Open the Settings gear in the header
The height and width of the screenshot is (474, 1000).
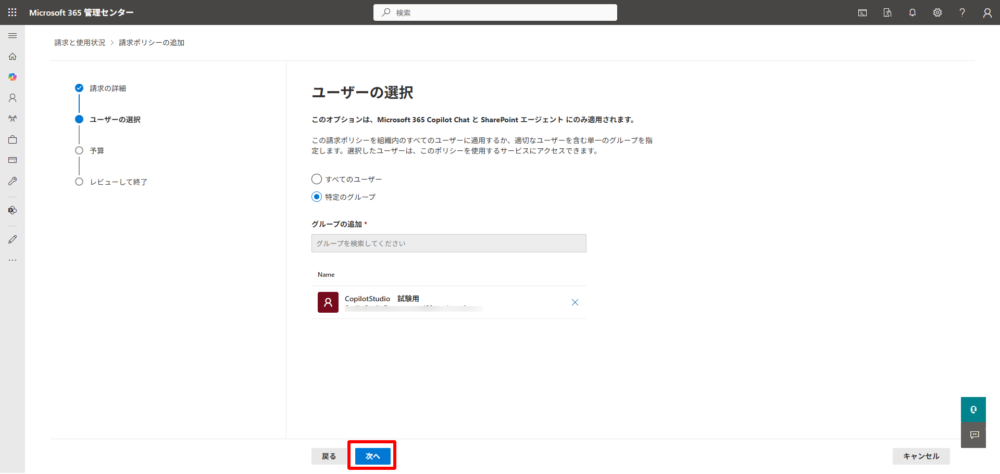937,12
